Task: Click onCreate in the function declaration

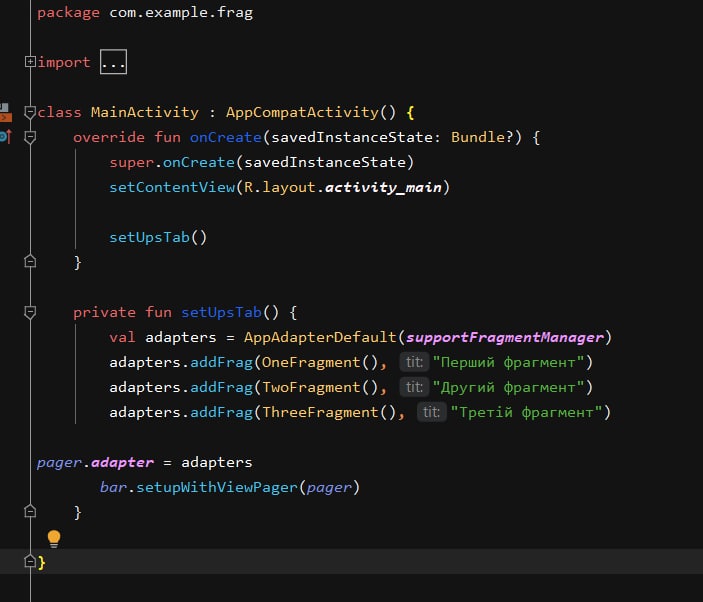Action: coord(226,137)
